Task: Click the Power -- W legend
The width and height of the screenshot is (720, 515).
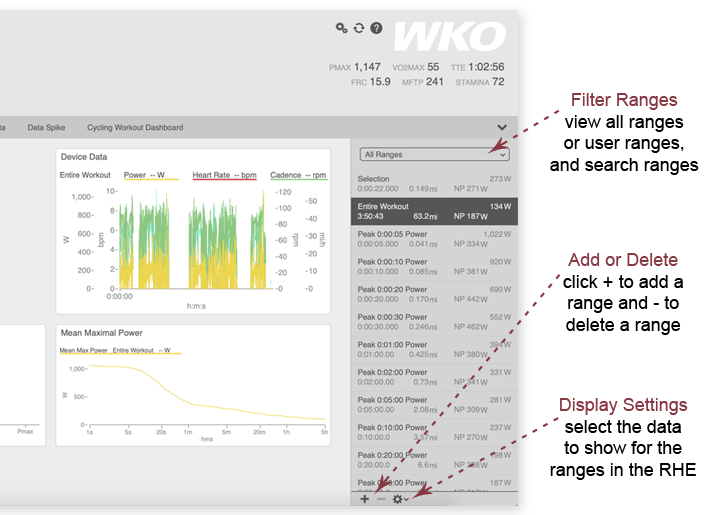Action: (151, 175)
